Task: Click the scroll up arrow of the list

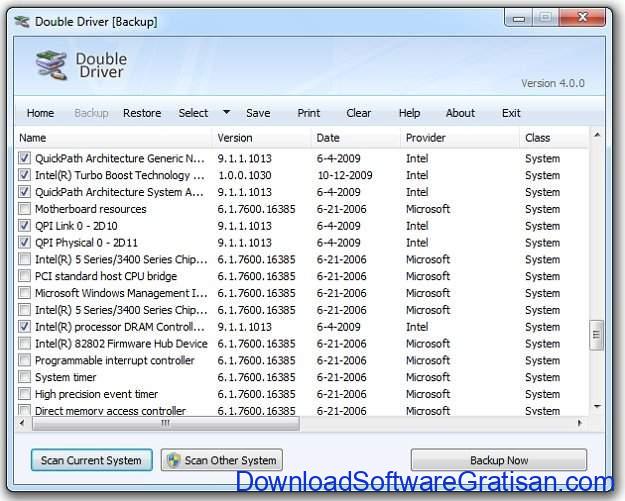Action: [x=597, y=135]
